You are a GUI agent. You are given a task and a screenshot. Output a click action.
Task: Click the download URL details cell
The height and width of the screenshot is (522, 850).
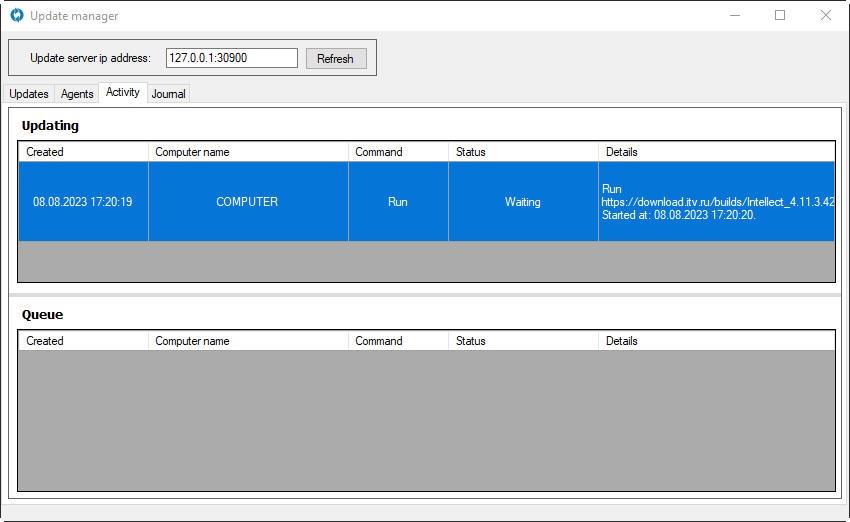coord(715,202)
